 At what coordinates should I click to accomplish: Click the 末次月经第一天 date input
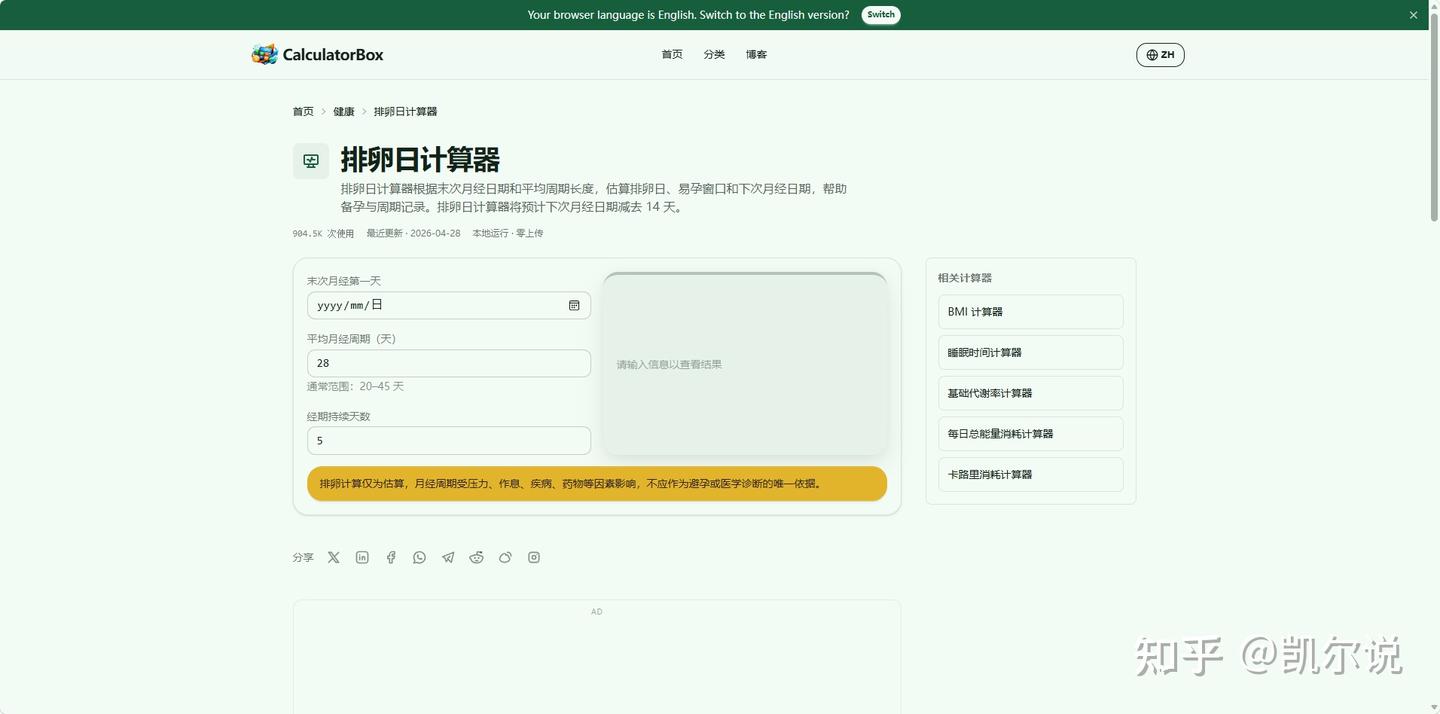click(x=449, y=305)
